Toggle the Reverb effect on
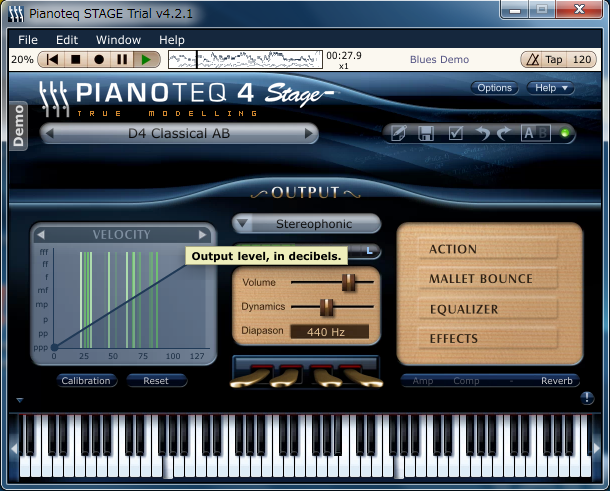The height and width of the screenshot is (491, 610). (557, 381)
